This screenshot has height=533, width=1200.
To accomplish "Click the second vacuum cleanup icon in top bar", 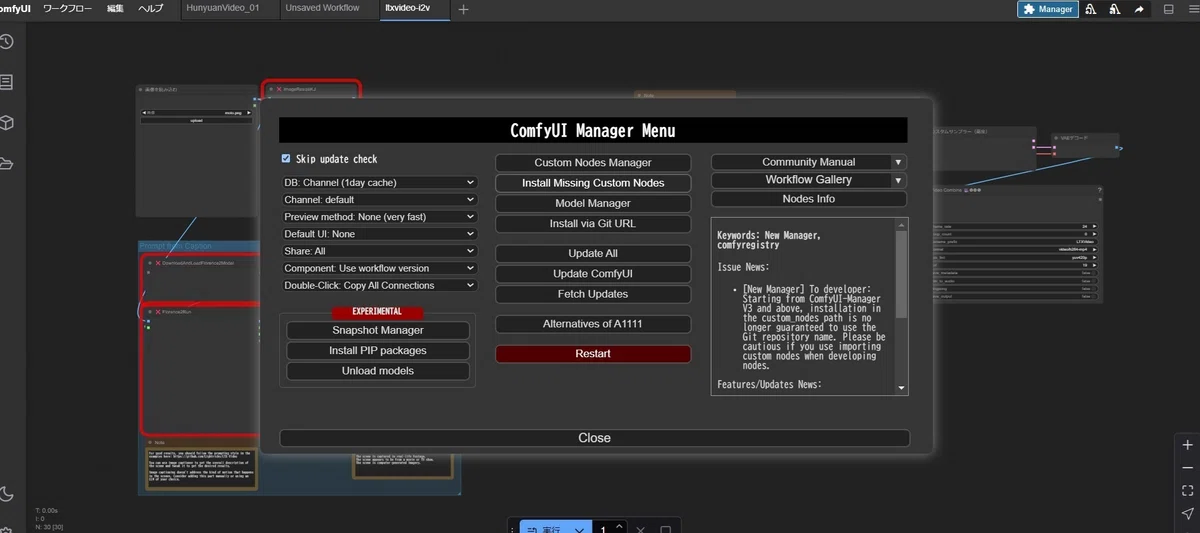I will coord(1113,9).
